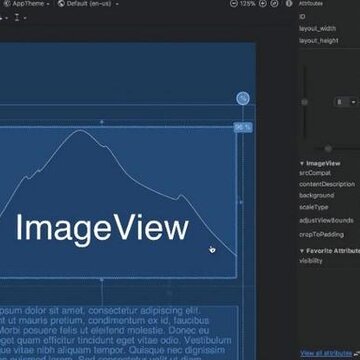Click the Attributes panel title
Screen dimensions: 360x360
[311, 4]
